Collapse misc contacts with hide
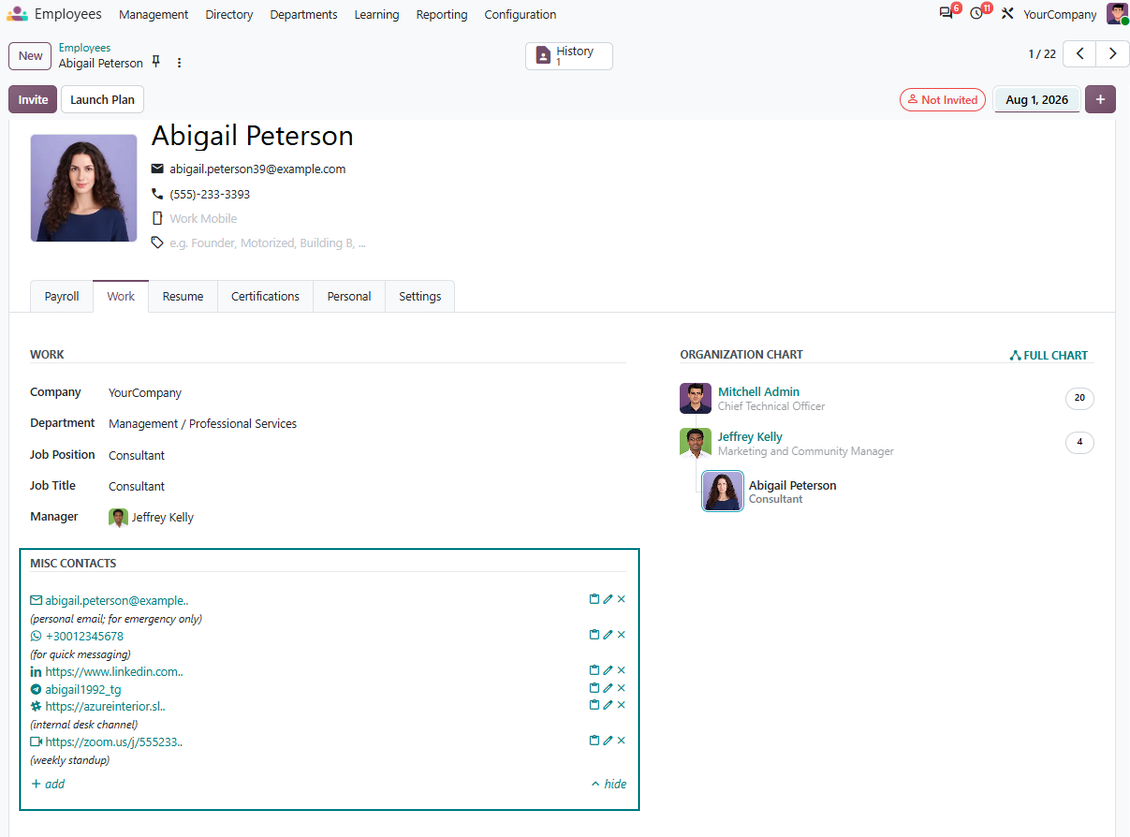This screenshot has height=837, width=1130. tap(609, 784)
